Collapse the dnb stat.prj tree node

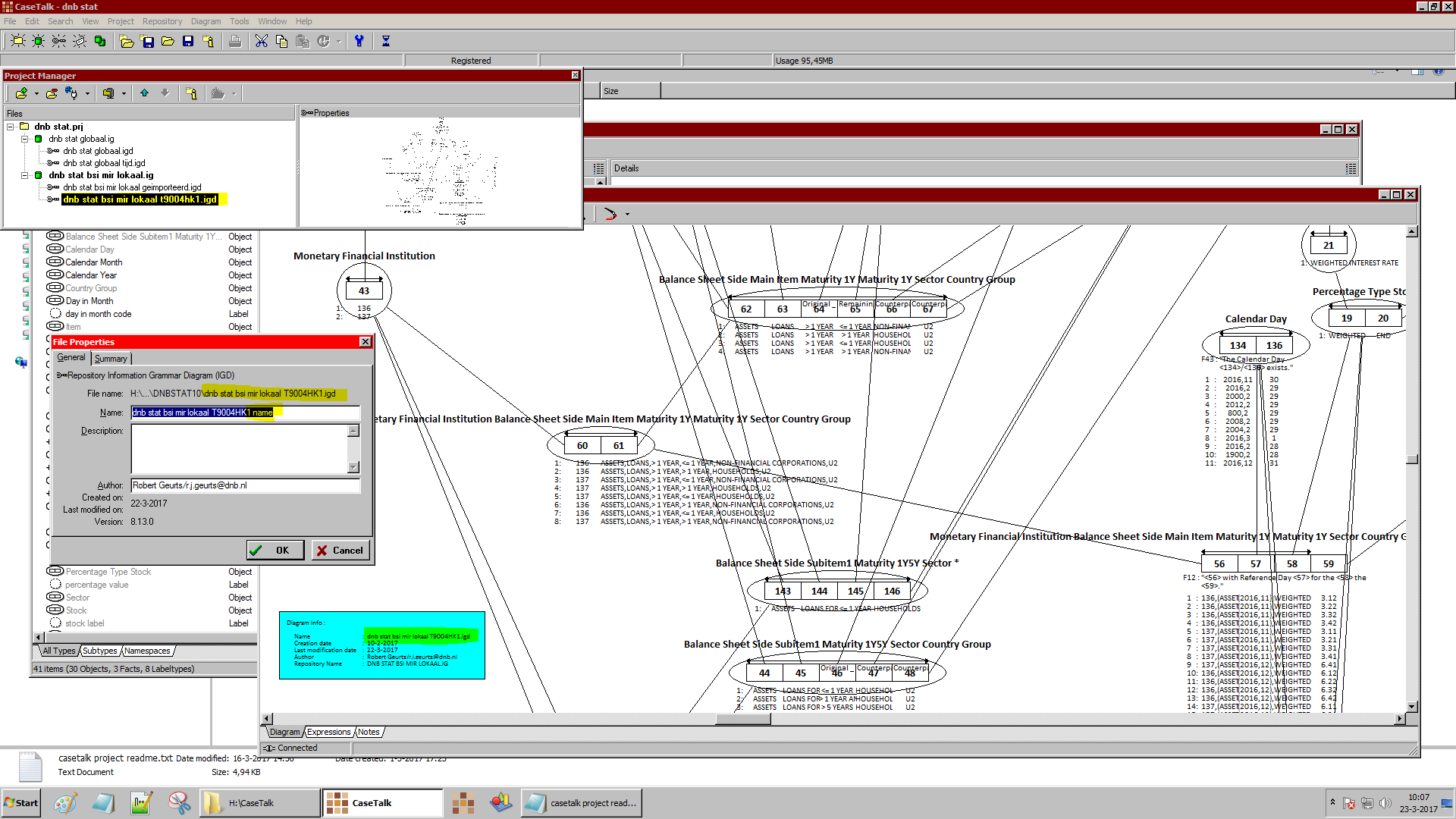(x=11, y=127)
